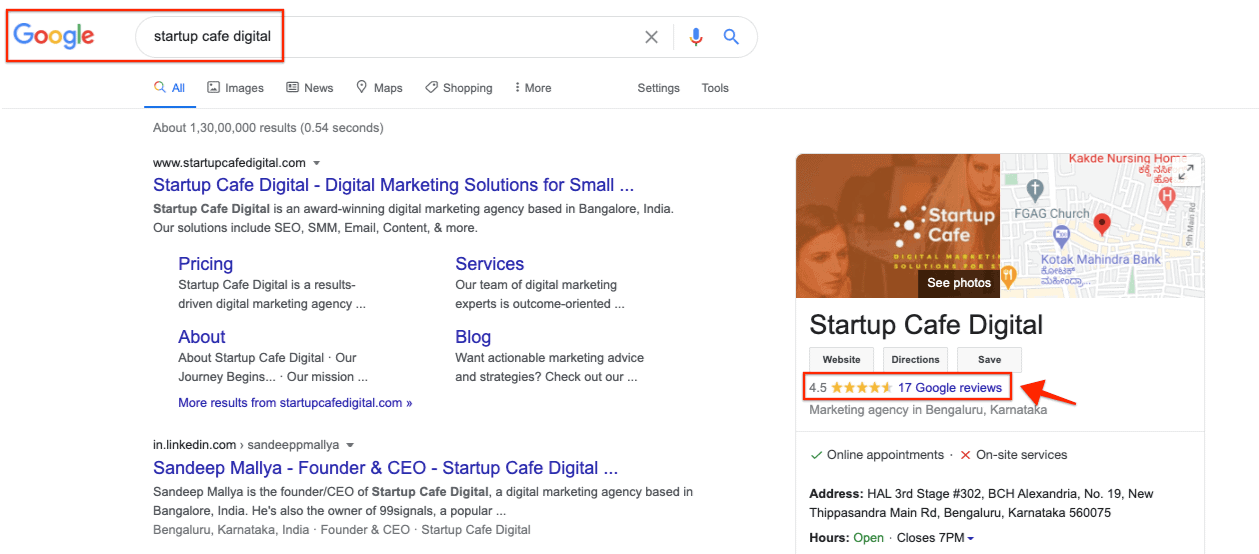Click the Startup Cafe Digital panel title
Viewport: 1259px width, 554px height.
point(926,325)
